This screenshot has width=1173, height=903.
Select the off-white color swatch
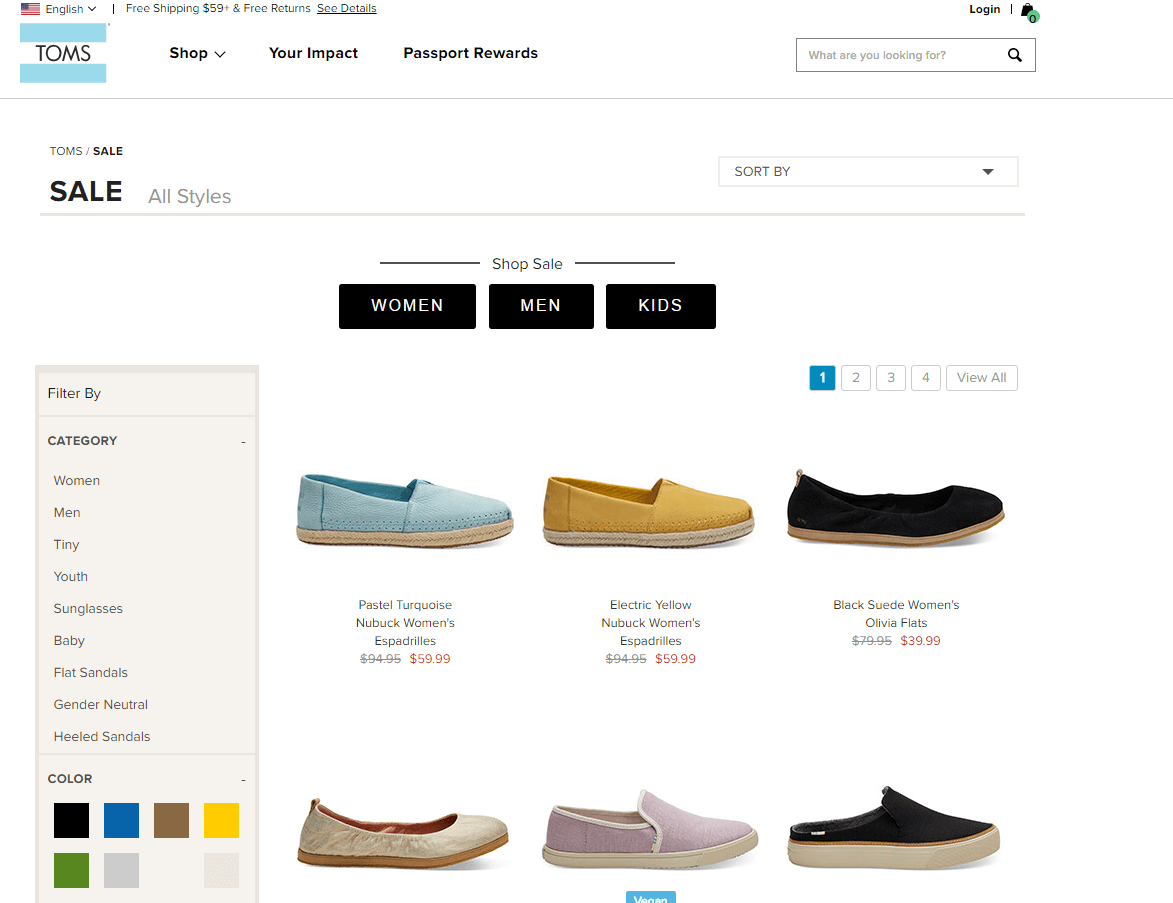point(221,870)
